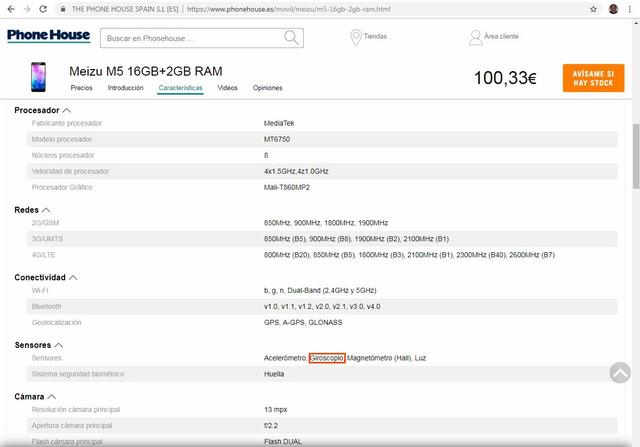Click the Sistema seguridad biométrico label
The width and height of the screenshot is (640, 447).
click(x=78, y=374)
